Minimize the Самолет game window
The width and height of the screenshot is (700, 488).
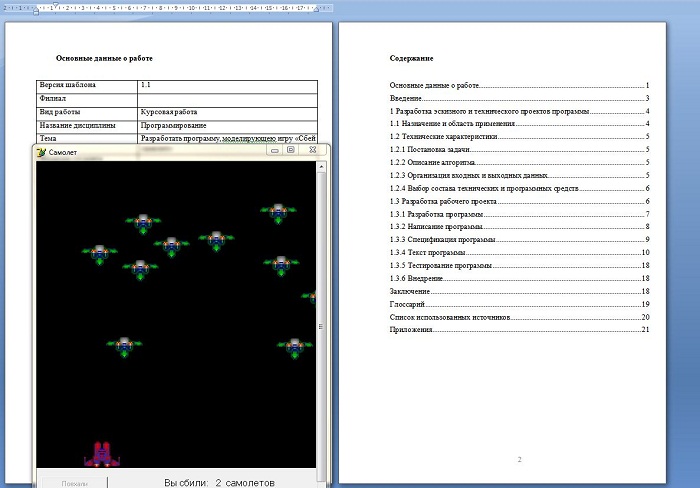pos(275,150)
